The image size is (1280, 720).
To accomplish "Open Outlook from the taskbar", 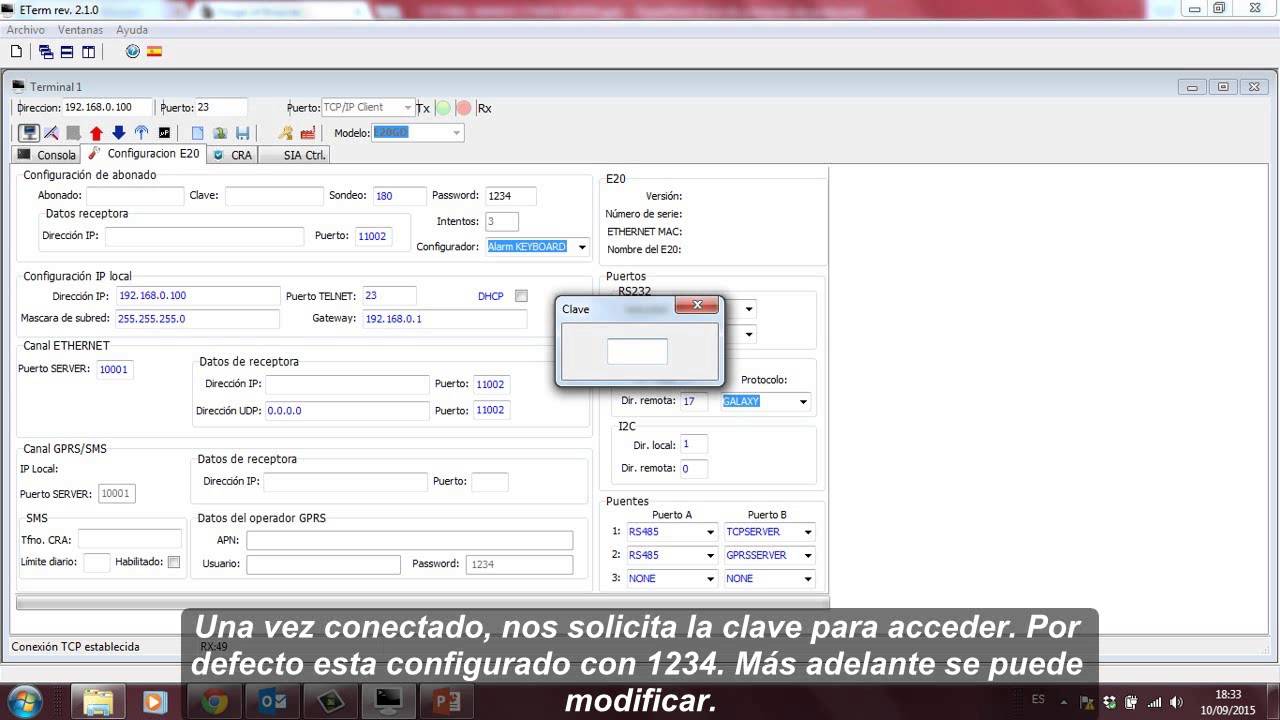I will [273, 701].
